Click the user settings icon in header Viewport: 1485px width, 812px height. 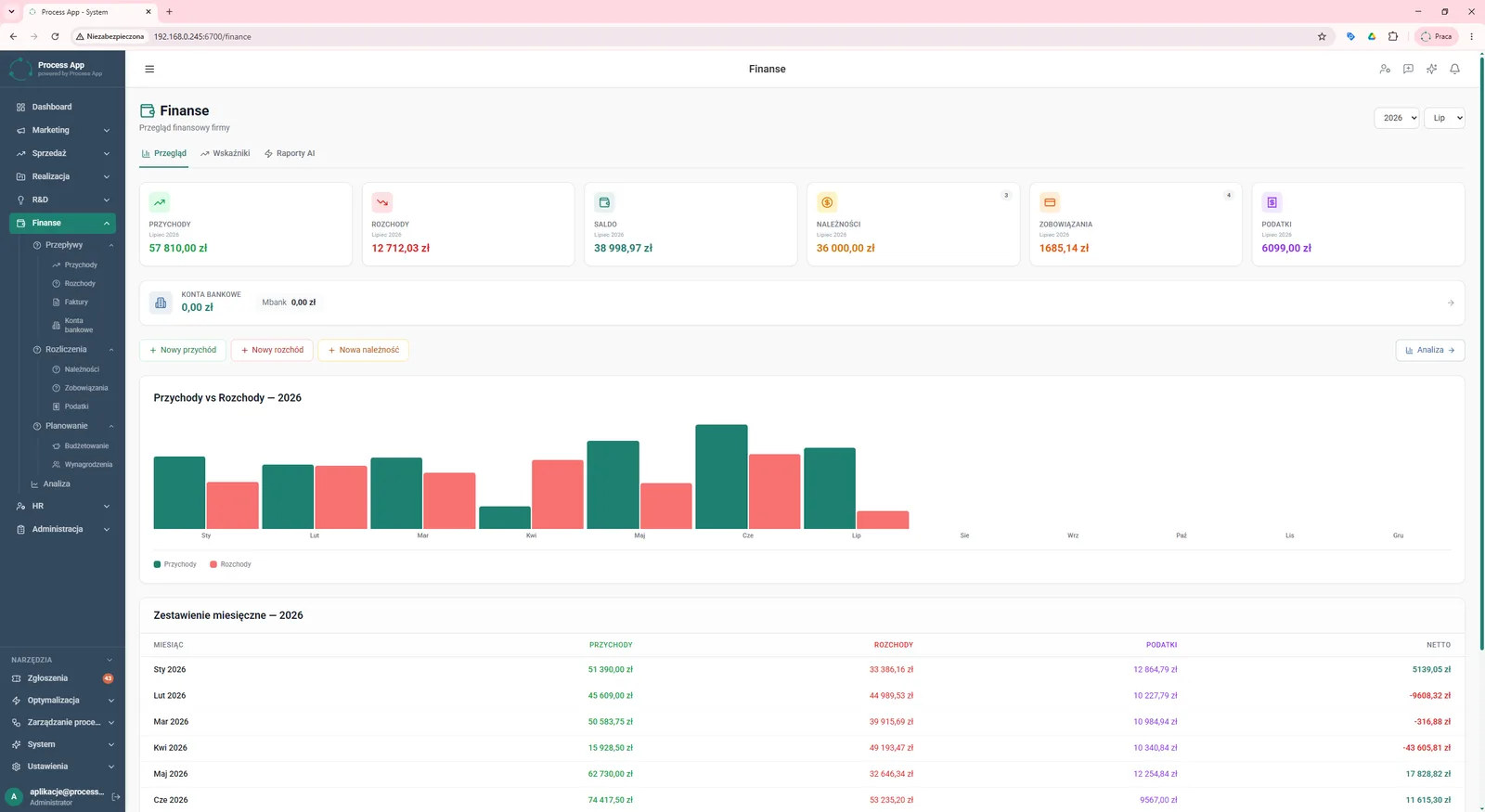point(1385,69)
